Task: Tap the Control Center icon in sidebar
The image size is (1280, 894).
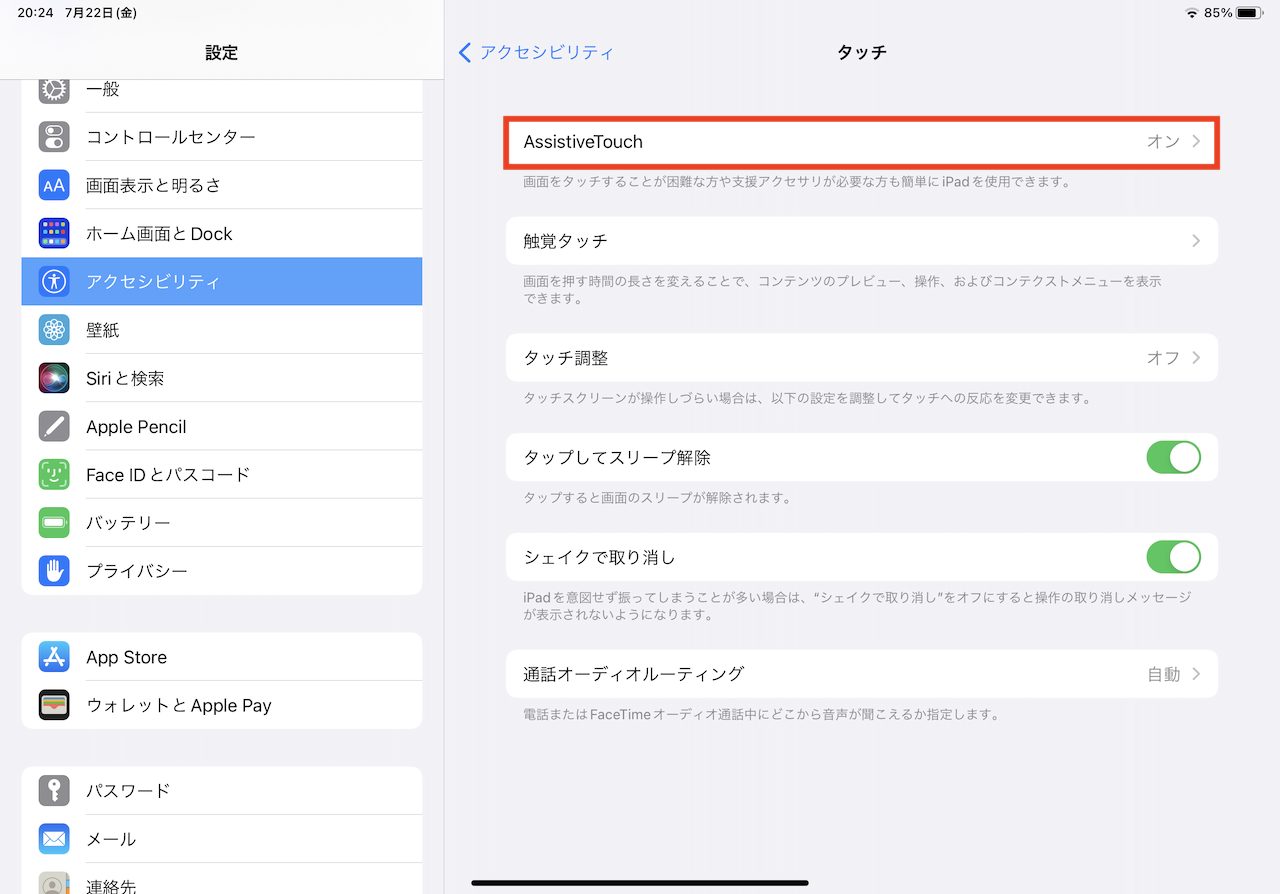Action: tap(54, 137)
